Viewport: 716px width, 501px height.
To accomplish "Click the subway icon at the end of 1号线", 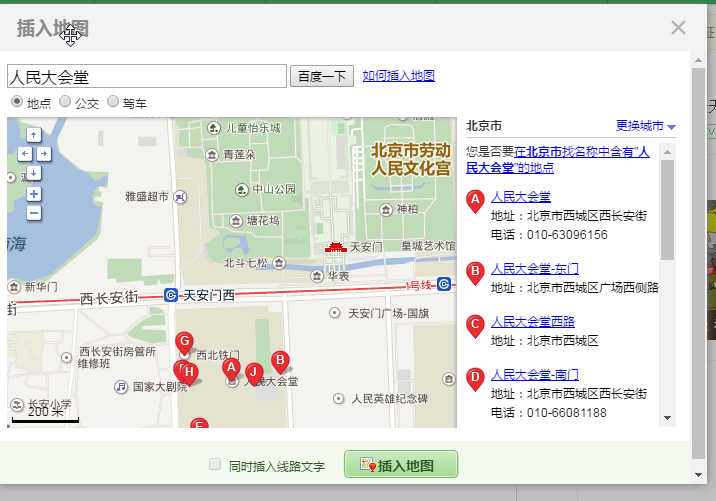I will point(444,284).
